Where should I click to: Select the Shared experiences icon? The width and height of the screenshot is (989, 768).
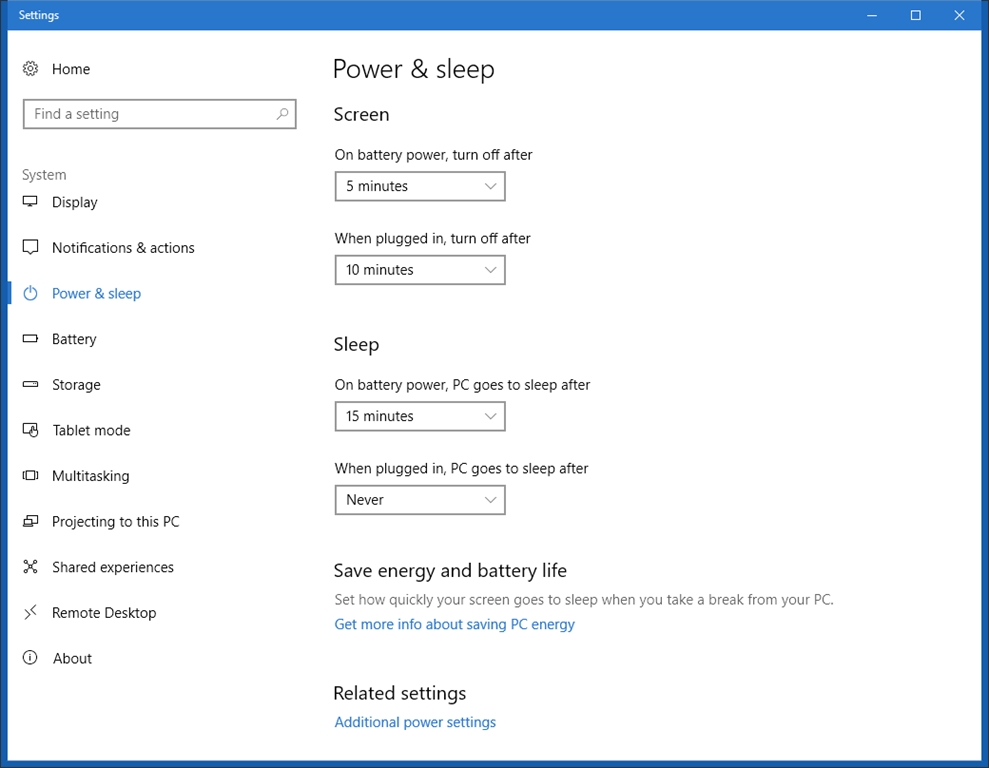coord(30,567)
